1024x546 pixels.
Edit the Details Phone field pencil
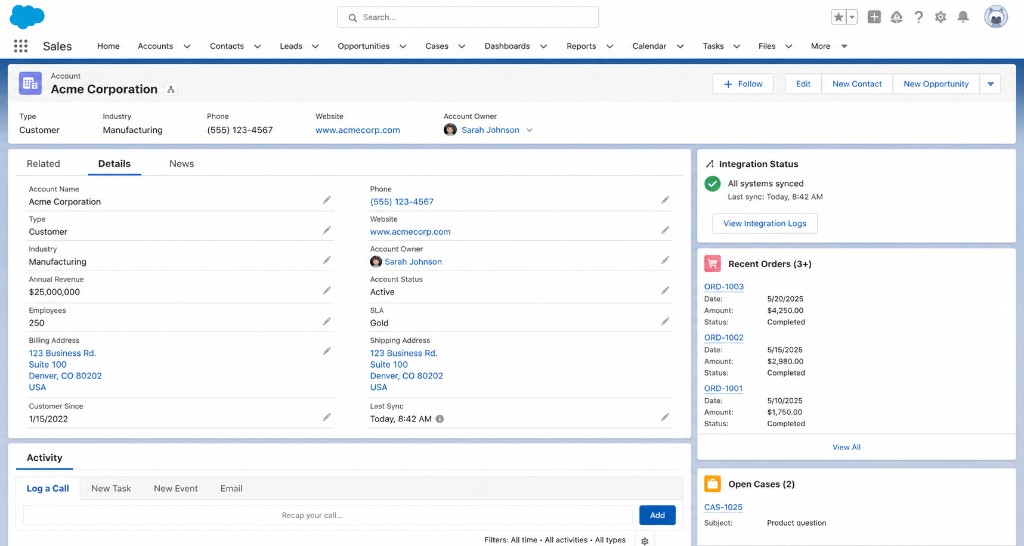tap(665, 200)
